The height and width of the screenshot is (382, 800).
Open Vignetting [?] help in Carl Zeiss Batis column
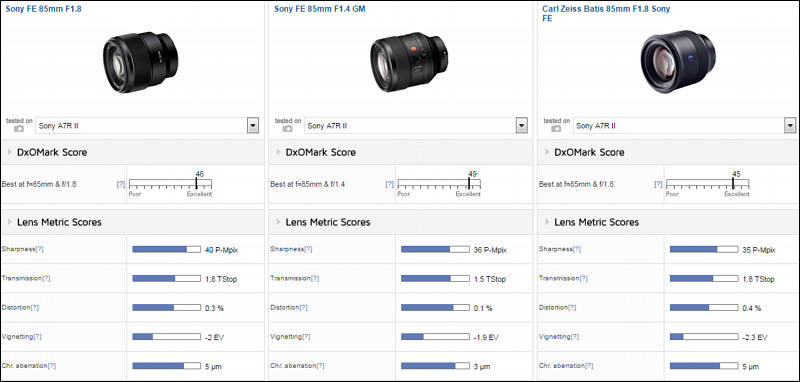click(x=574, y=337)
